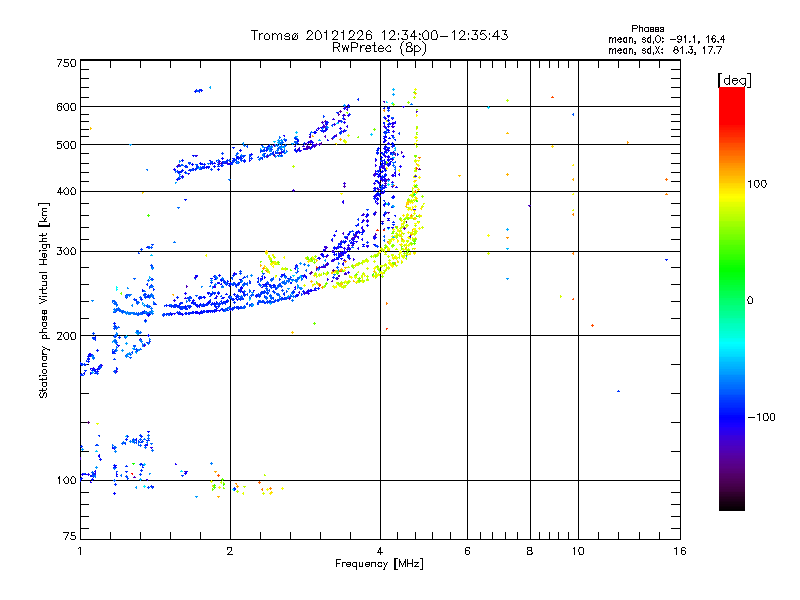Click the colorbar tick label "100"

click(757, 184)
